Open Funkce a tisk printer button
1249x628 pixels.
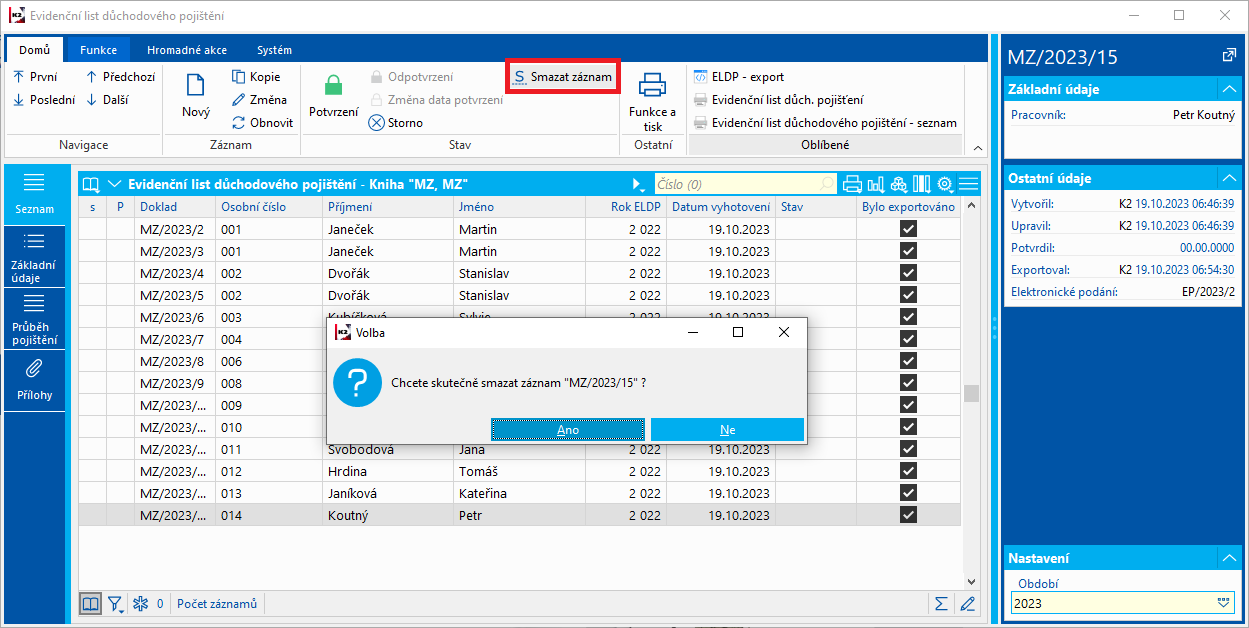coord(652,101)
